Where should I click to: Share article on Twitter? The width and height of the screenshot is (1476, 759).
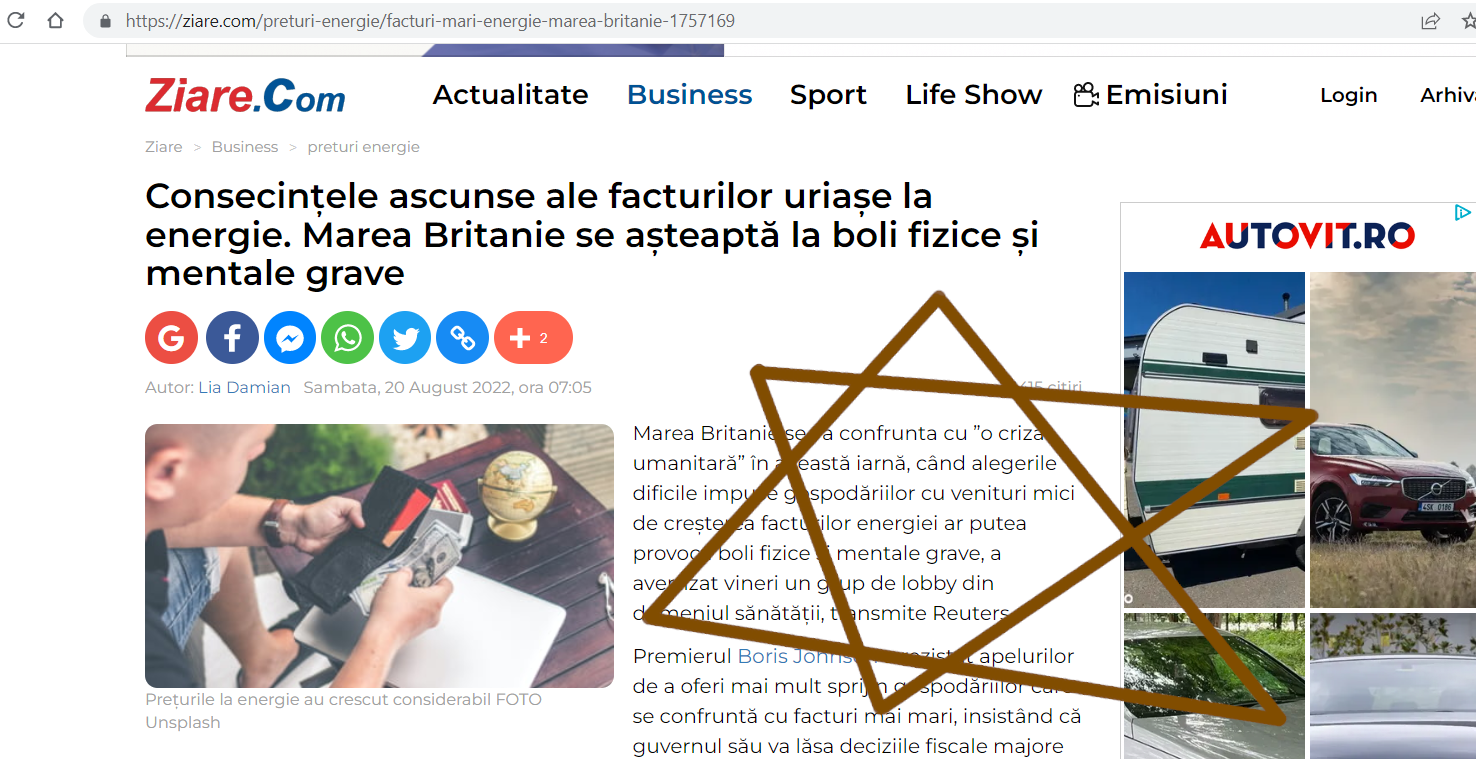tap(405, 337)
